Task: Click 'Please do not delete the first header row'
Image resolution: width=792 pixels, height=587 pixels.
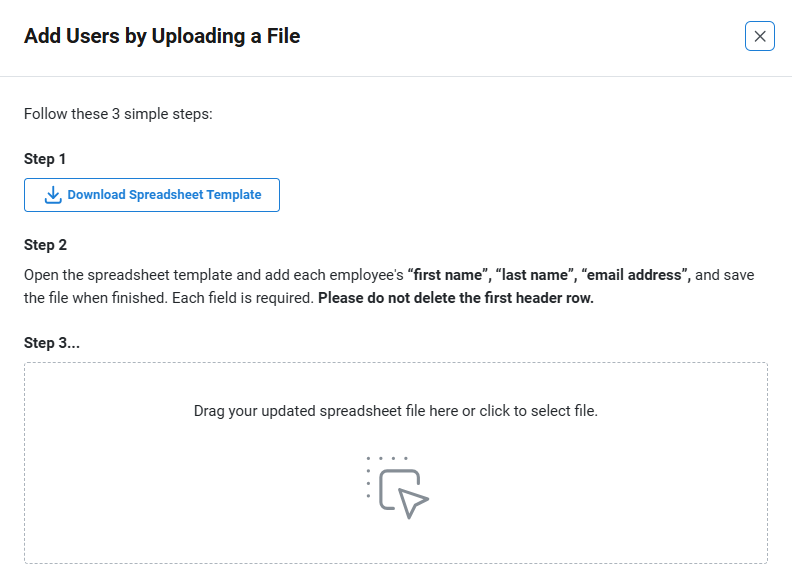Action: point(456,298)
